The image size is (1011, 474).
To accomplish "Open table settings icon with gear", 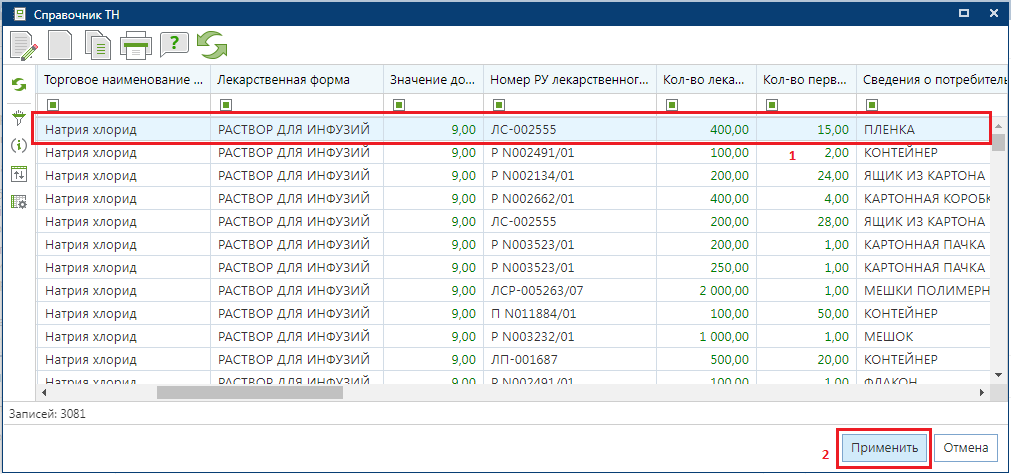I will coord(19,202).
